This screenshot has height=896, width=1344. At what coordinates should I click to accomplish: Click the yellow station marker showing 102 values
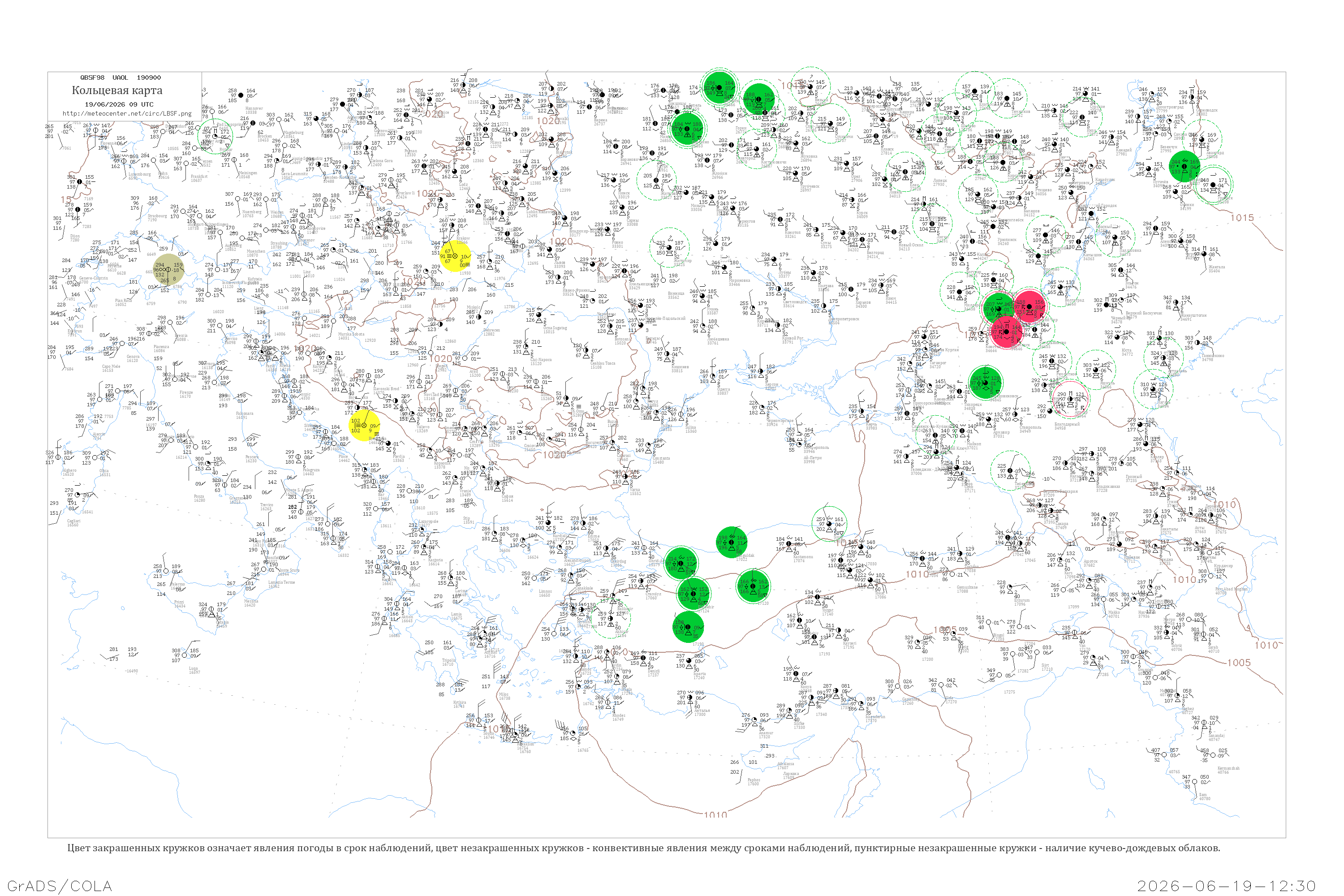pos(364,426)
